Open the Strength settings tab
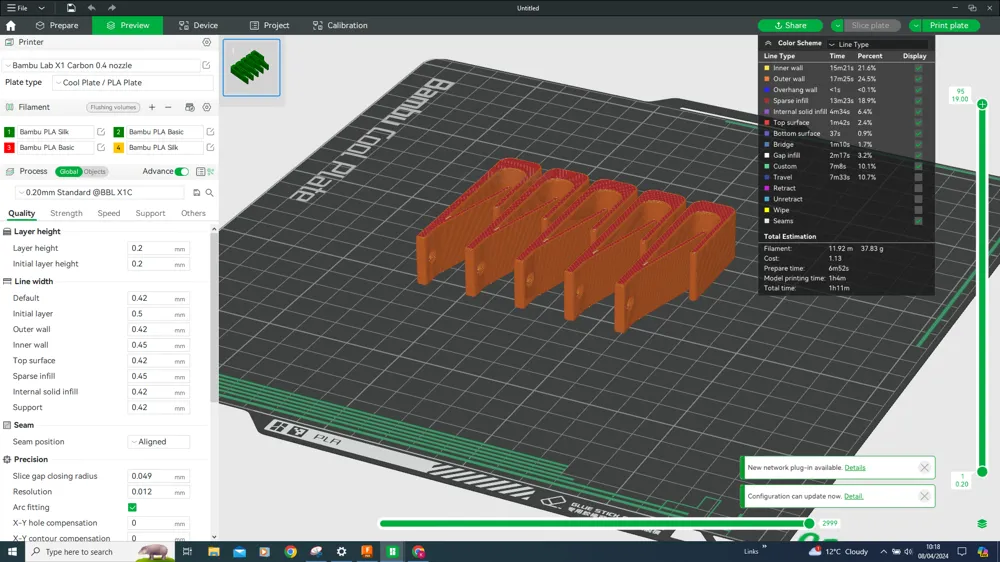Viewport: 1000px width, 562px height. click(66, 213)
